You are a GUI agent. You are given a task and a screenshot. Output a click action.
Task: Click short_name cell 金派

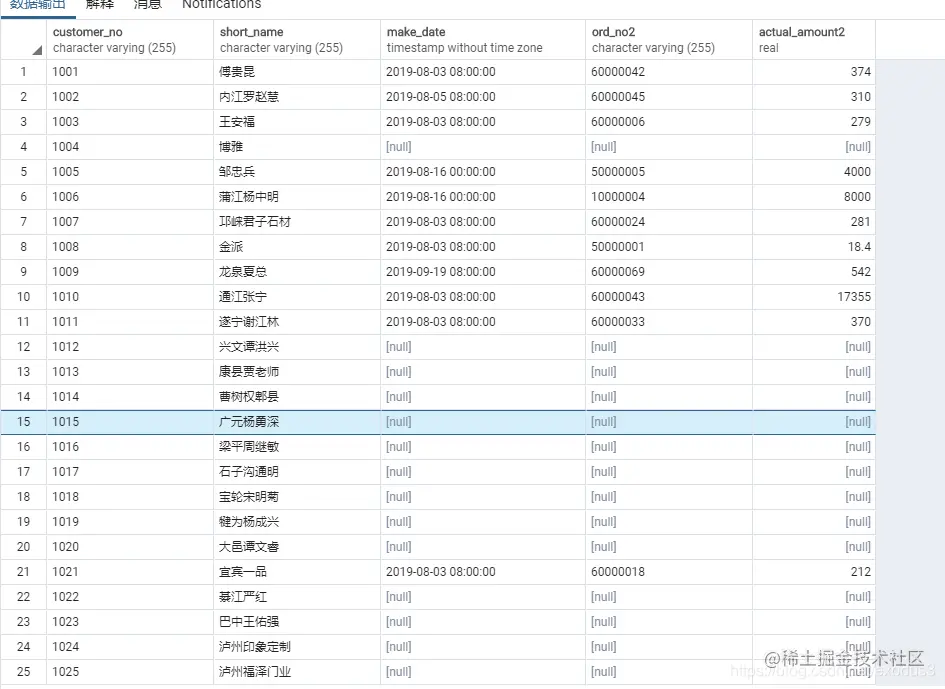[x=297, y=247]
